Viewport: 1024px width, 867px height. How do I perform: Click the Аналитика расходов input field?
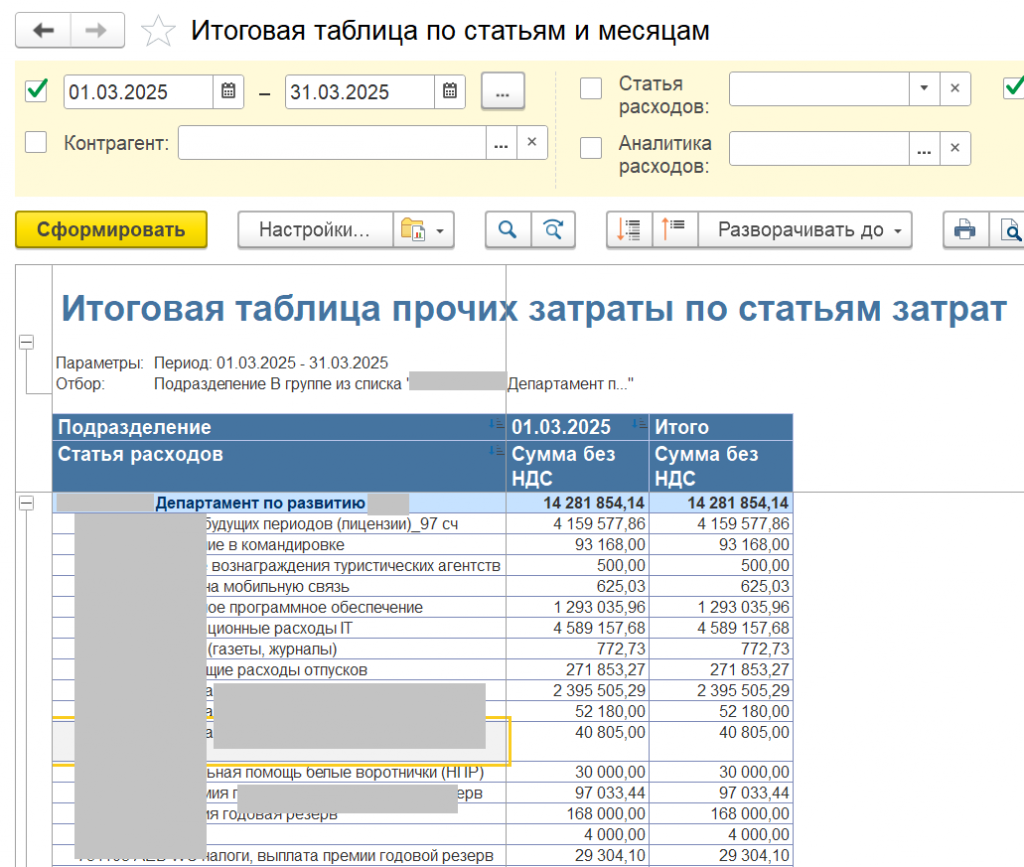(819, 148)
